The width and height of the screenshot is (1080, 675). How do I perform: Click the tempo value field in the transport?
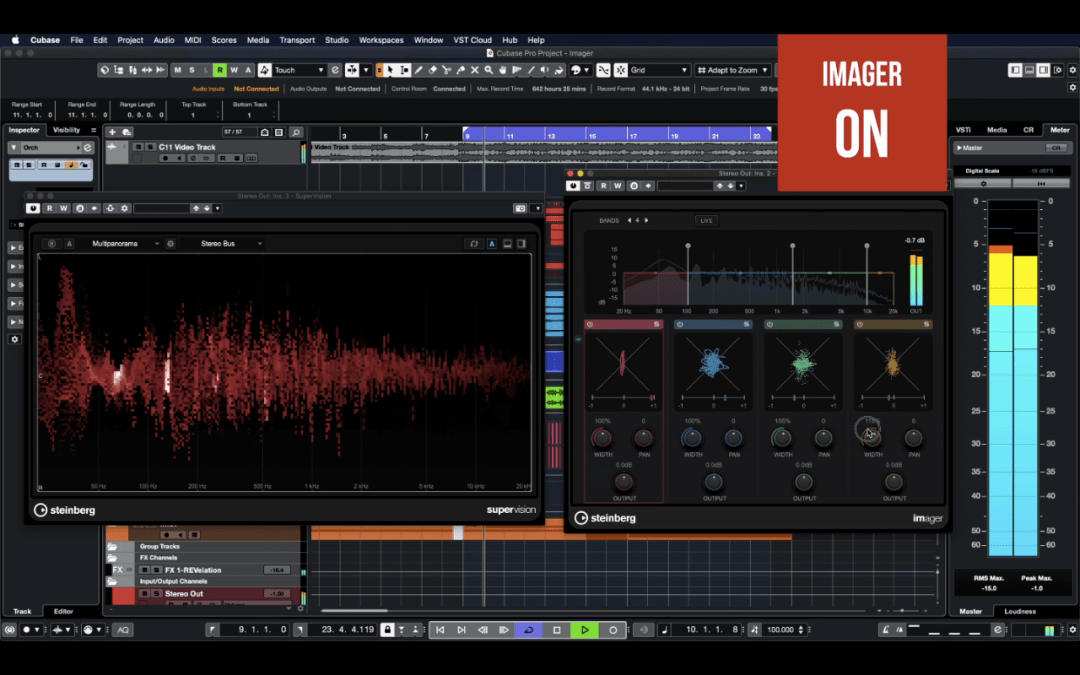pos(780,631)
